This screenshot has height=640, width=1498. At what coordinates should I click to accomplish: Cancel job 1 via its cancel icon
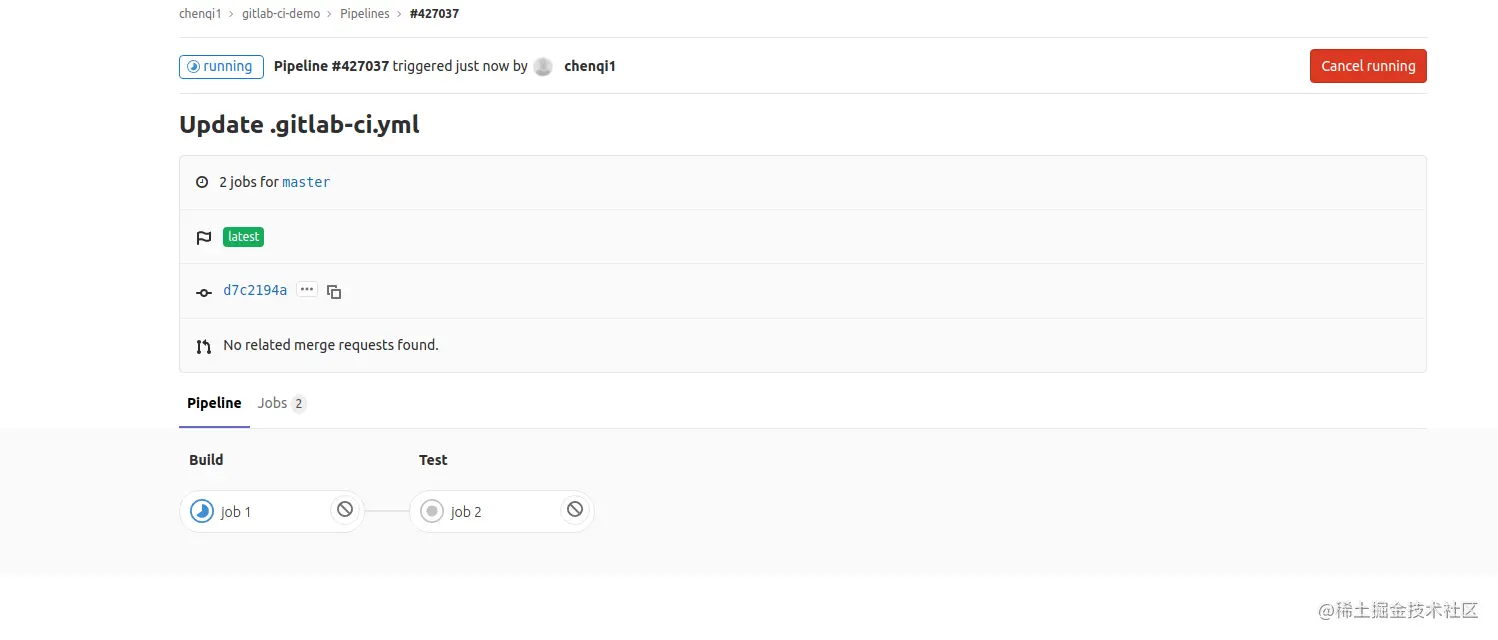pyautogui.click(x=344, y=509)
